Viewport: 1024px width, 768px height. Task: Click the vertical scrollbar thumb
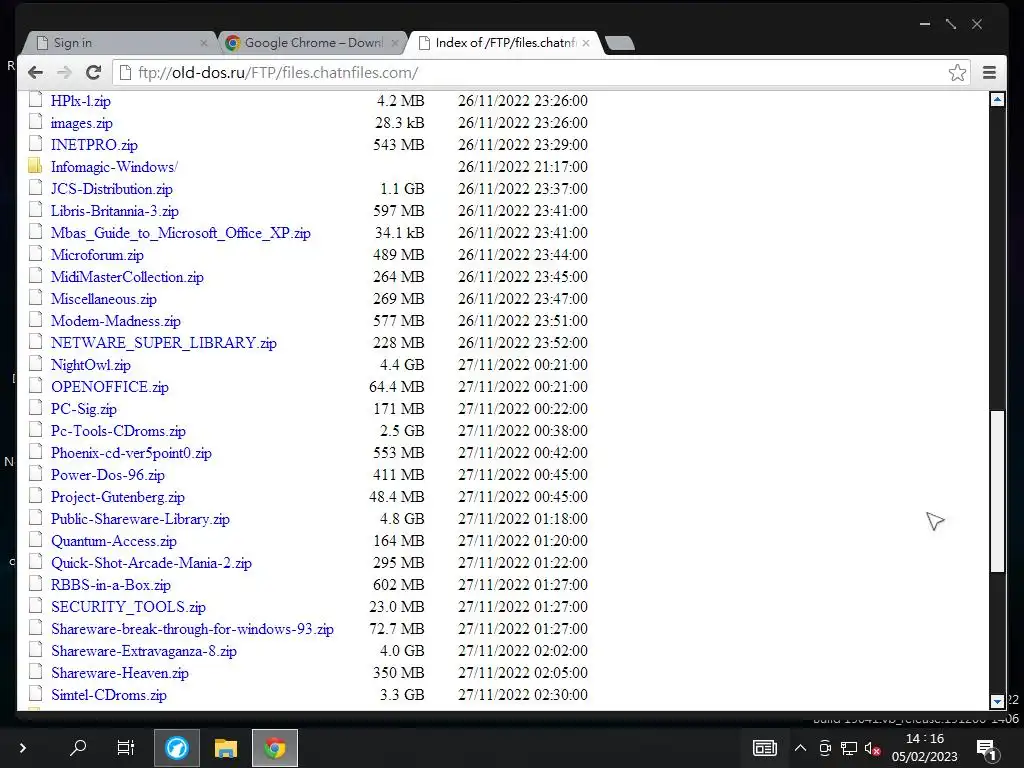point(997,491)
